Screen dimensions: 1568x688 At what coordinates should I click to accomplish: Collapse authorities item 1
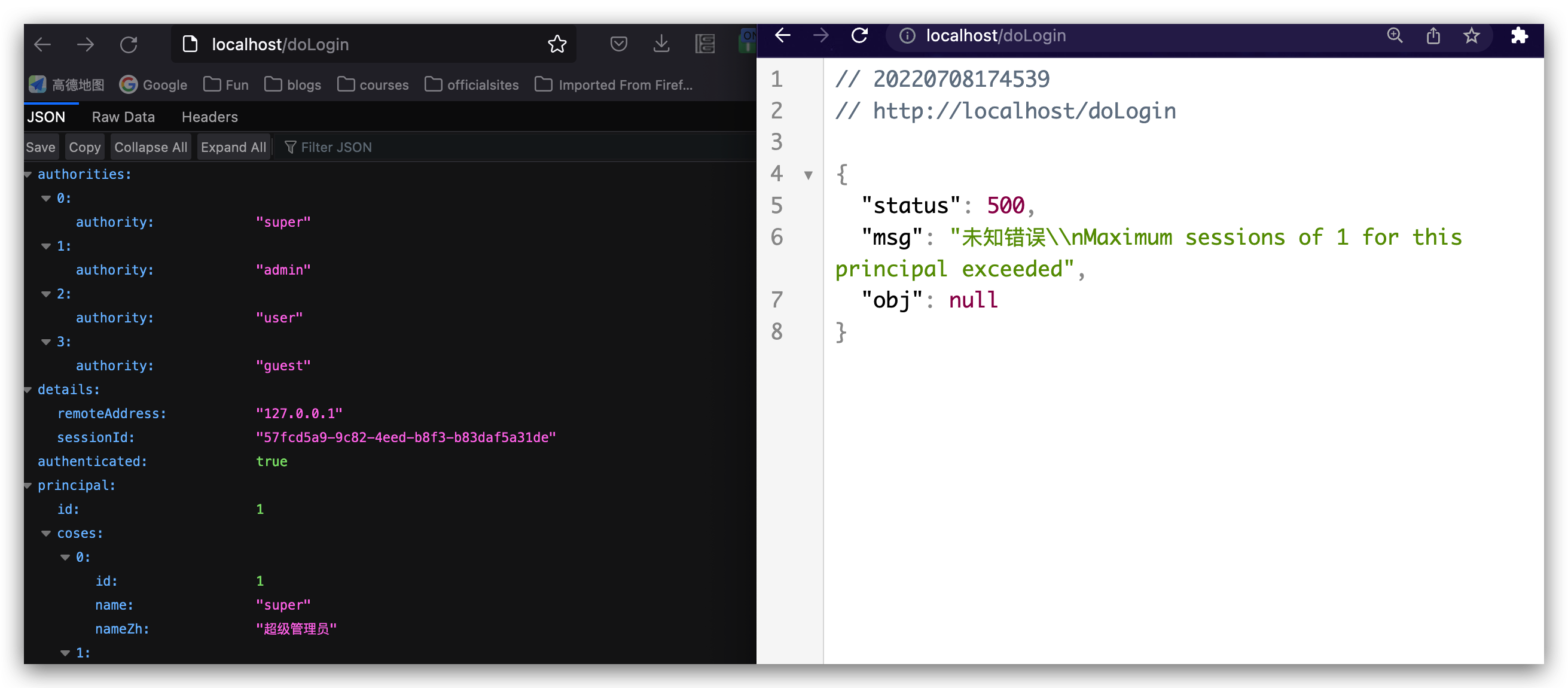[45, 246]
